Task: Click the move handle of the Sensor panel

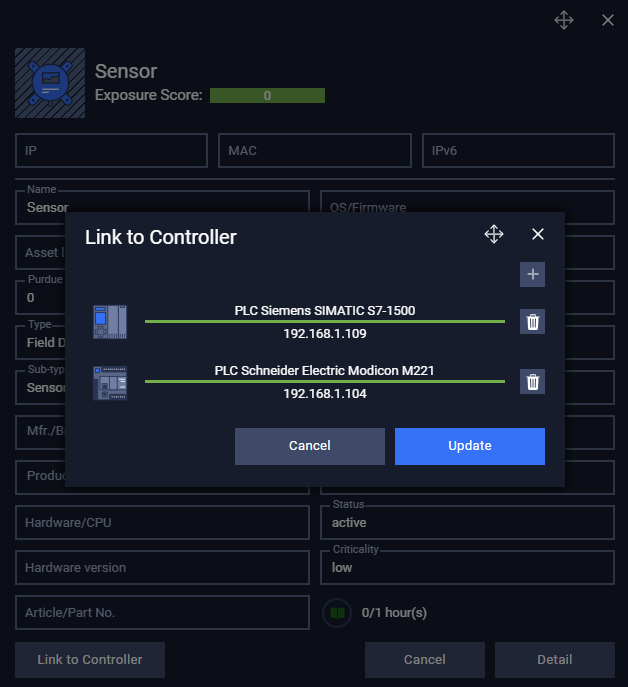Action: 564,20
